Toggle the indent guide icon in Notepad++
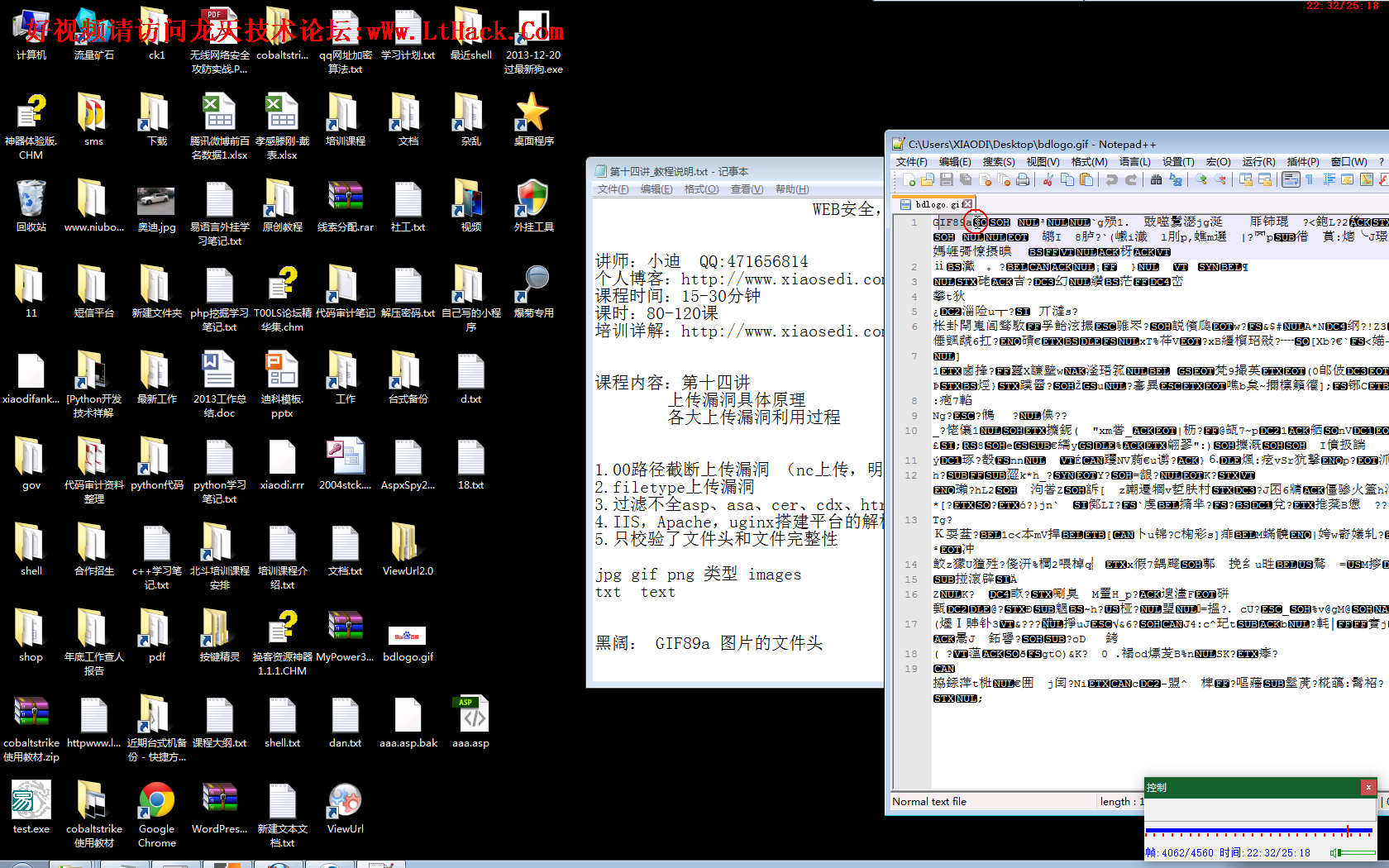1389x868 pixels. coord(1329,179)
